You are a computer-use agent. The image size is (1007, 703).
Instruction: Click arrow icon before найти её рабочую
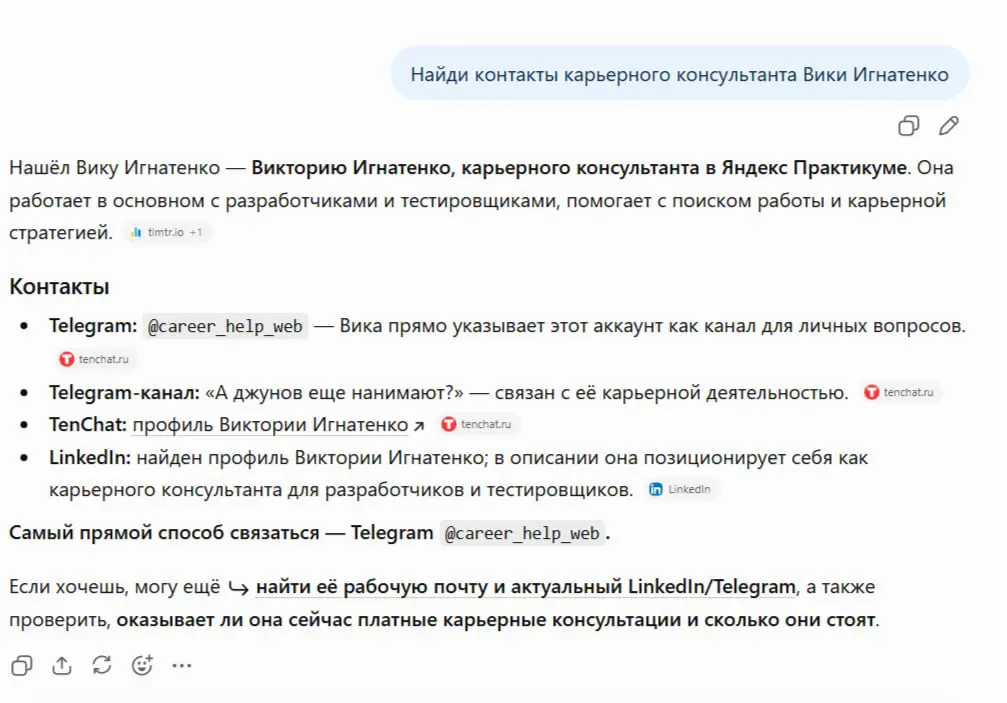click(x=238, y=588)
